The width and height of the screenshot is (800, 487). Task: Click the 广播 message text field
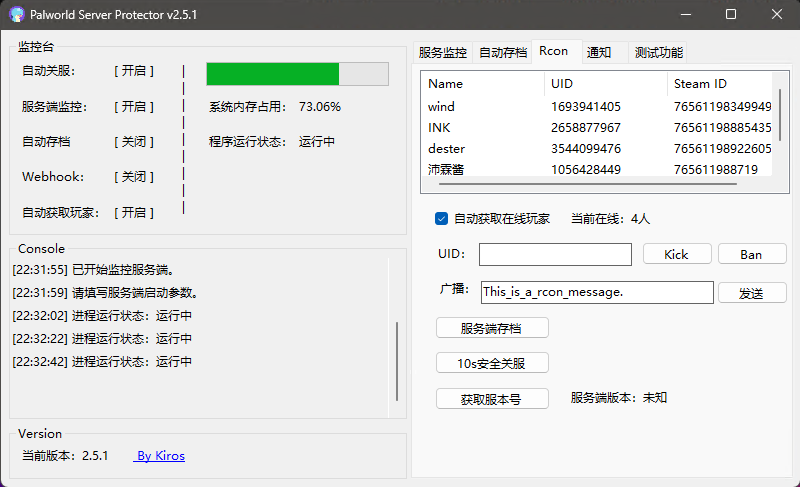point(597,292)
